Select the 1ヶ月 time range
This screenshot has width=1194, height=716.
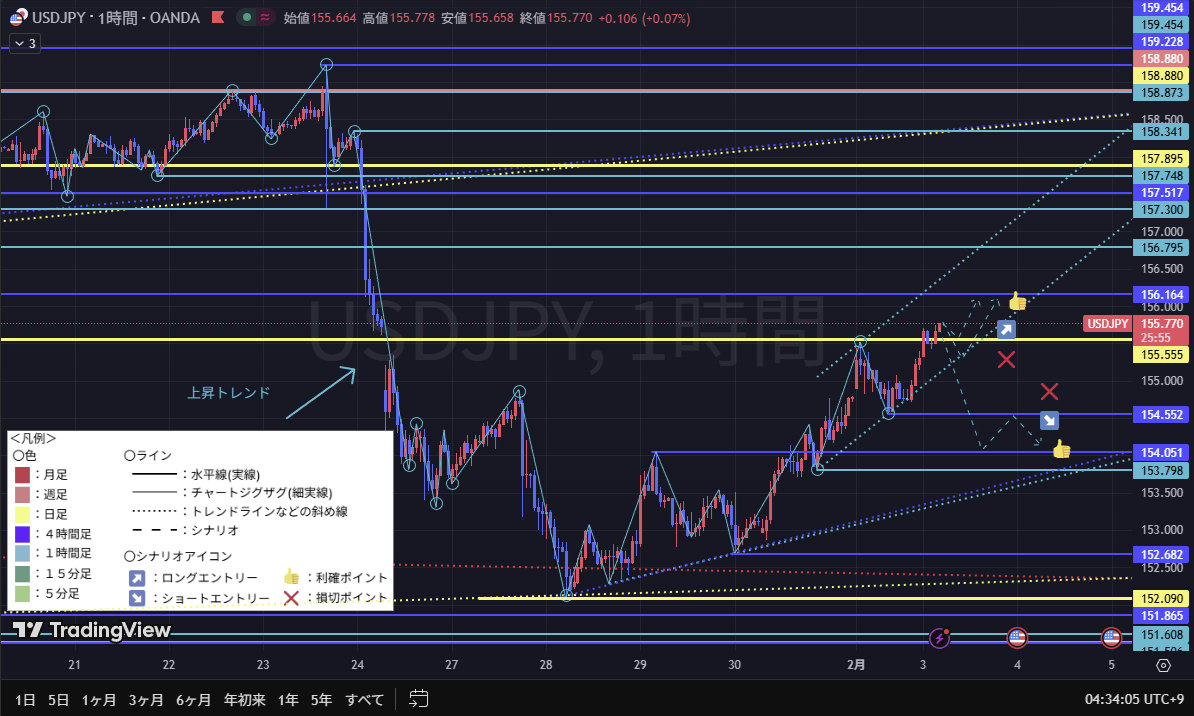pyautogui.click(x=99, y=699)
